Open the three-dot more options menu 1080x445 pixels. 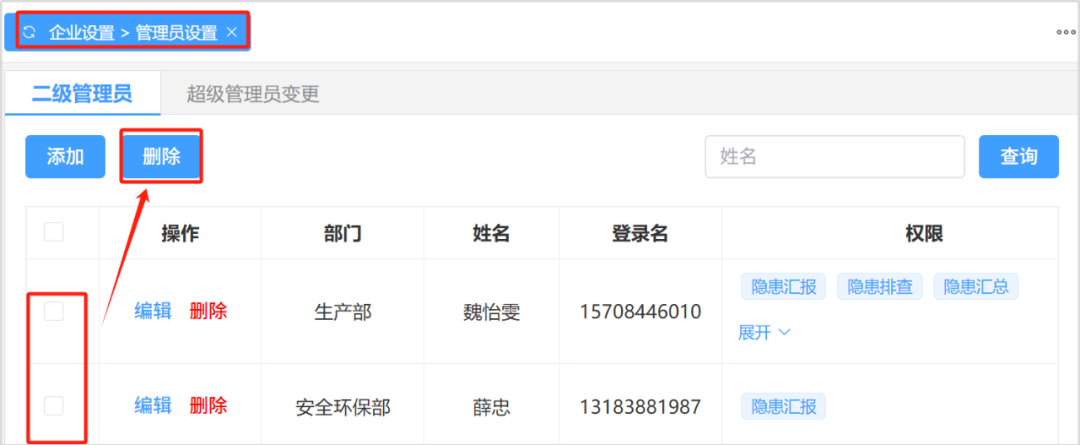click(1066, 32)
